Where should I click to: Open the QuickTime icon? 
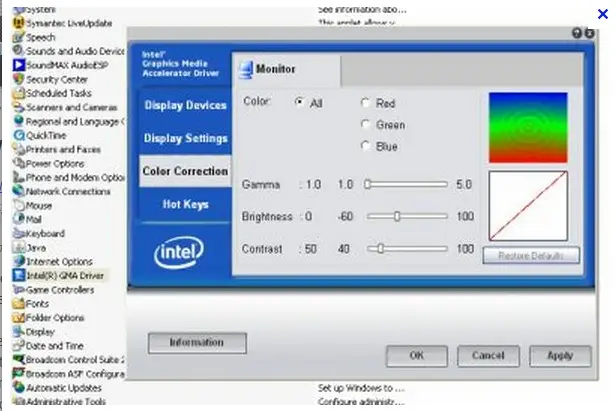tap(18, 135)
